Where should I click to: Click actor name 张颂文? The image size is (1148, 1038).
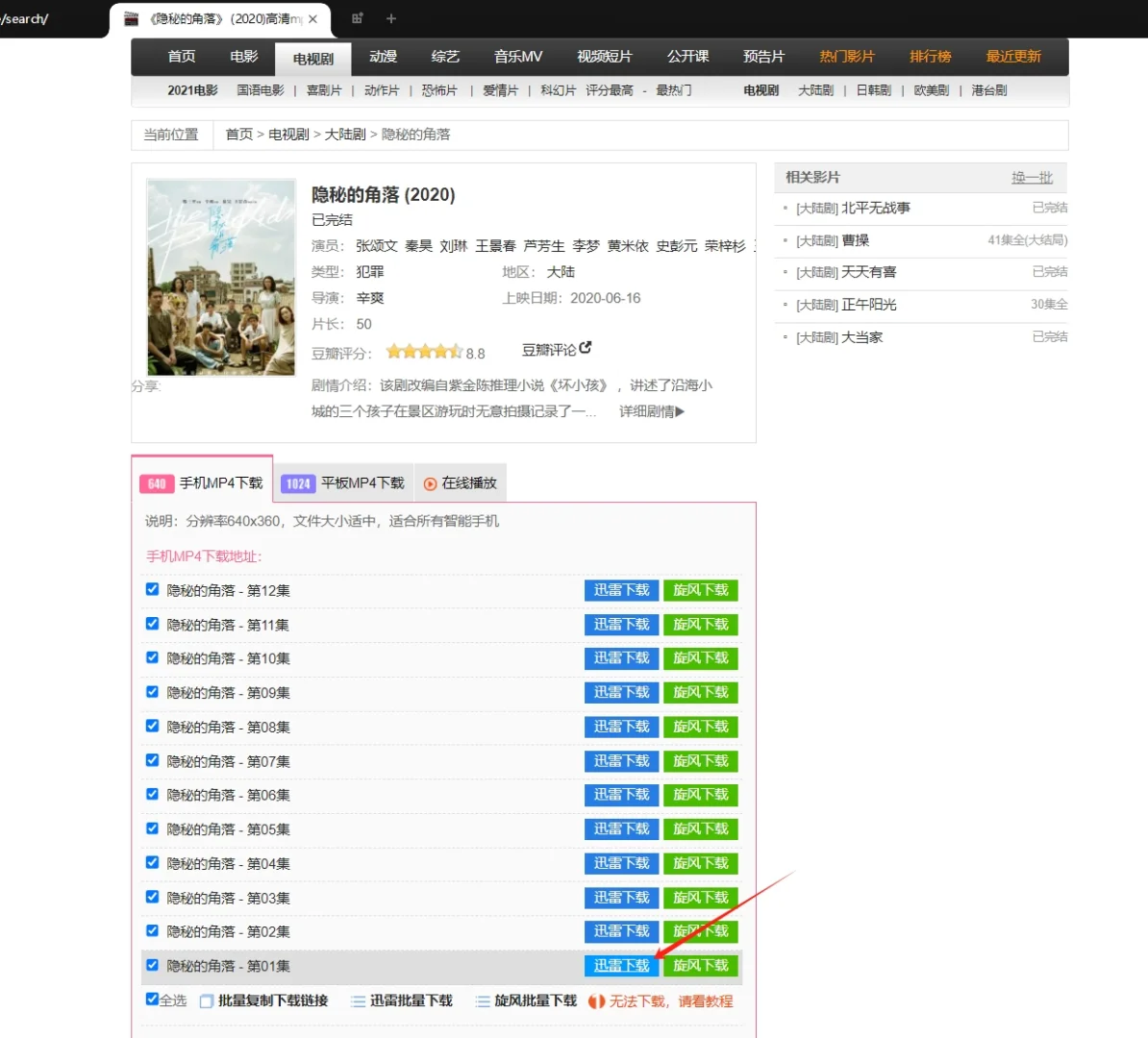[x=376, y=246]
